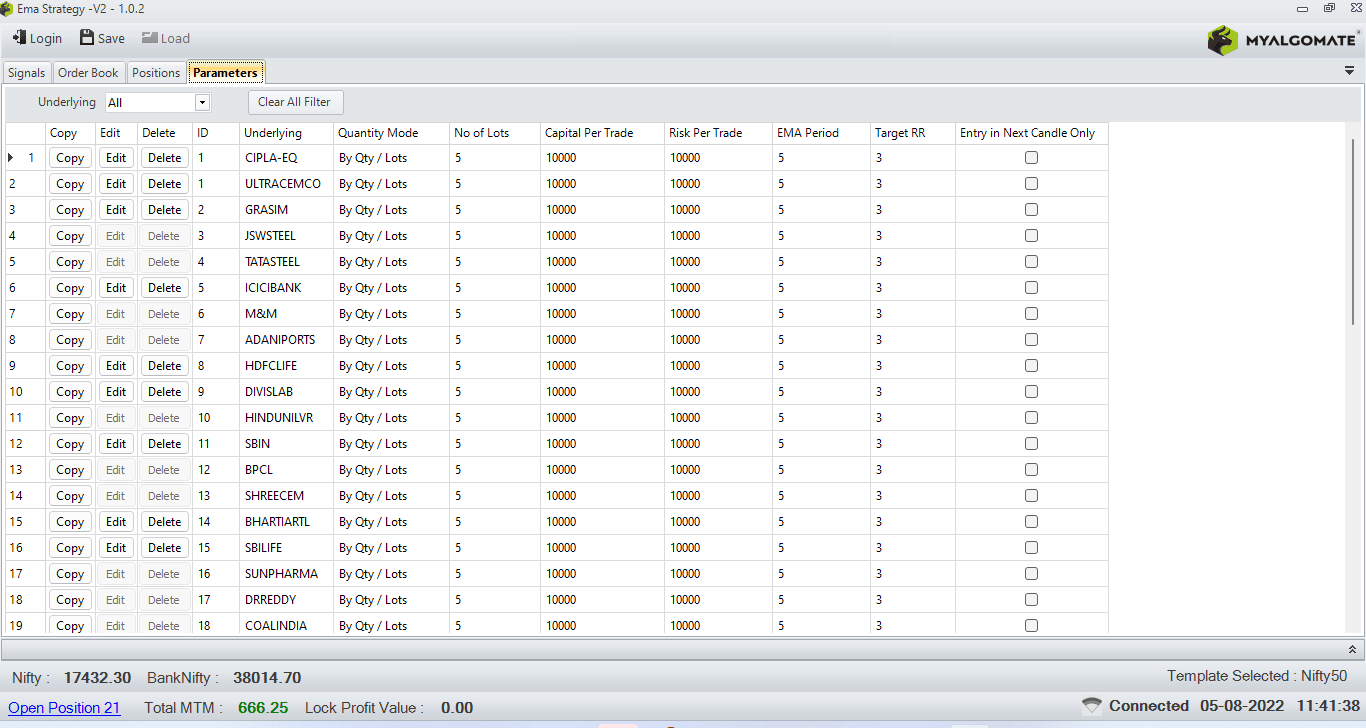Enable Entry in Next Candle for ICICIBANK
This screenshot has width=1366, height=728.
(1031, 288)
